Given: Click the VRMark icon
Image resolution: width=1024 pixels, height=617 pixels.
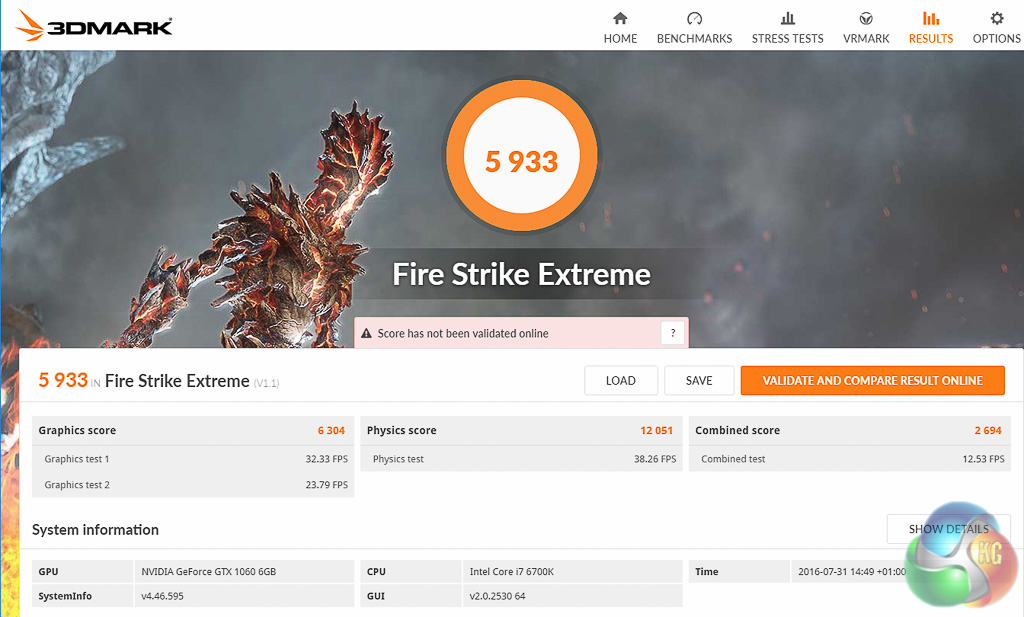Looking at the screenshot, I should (x=866, y=18).
